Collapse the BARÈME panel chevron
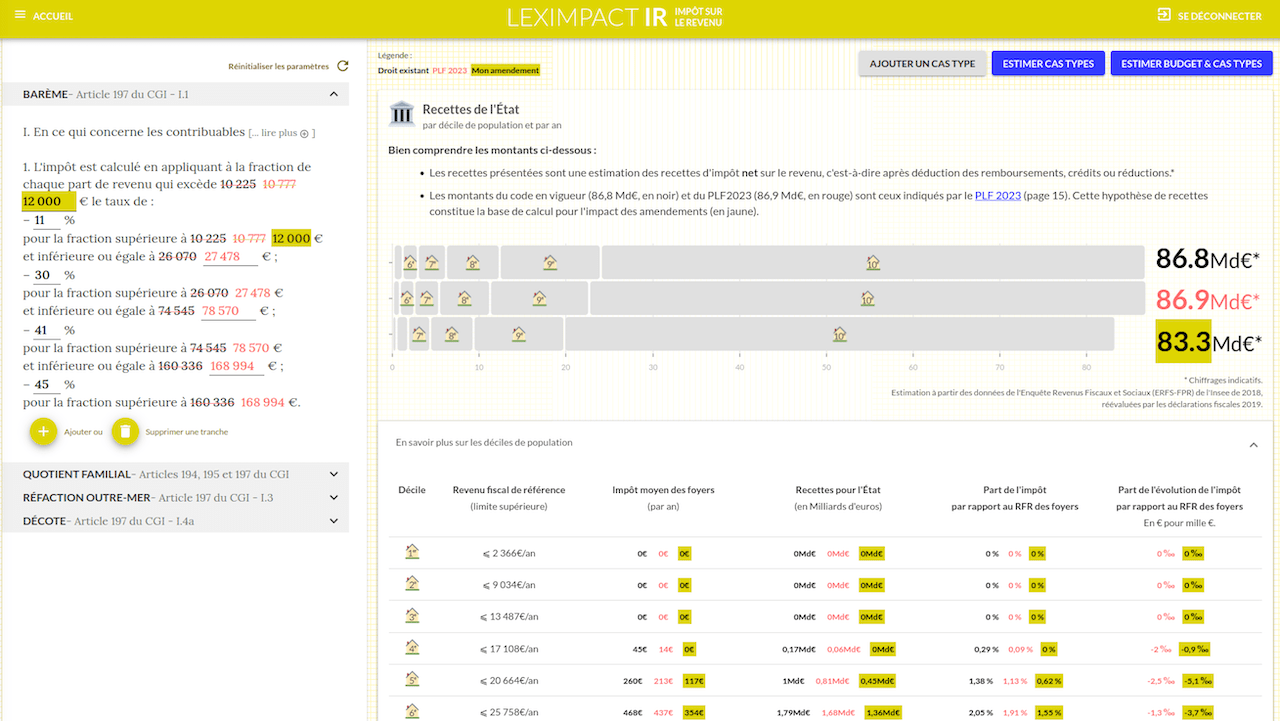 pyautogui.click(x=334, y=92)
